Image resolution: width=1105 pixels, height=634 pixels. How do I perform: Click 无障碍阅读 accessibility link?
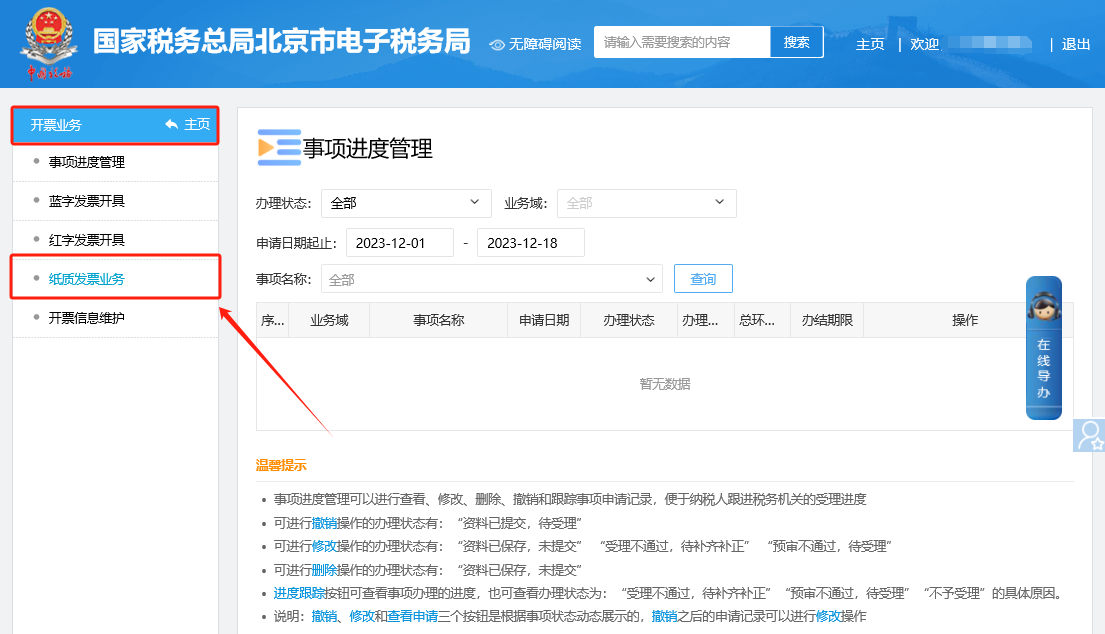coord(545,44)
